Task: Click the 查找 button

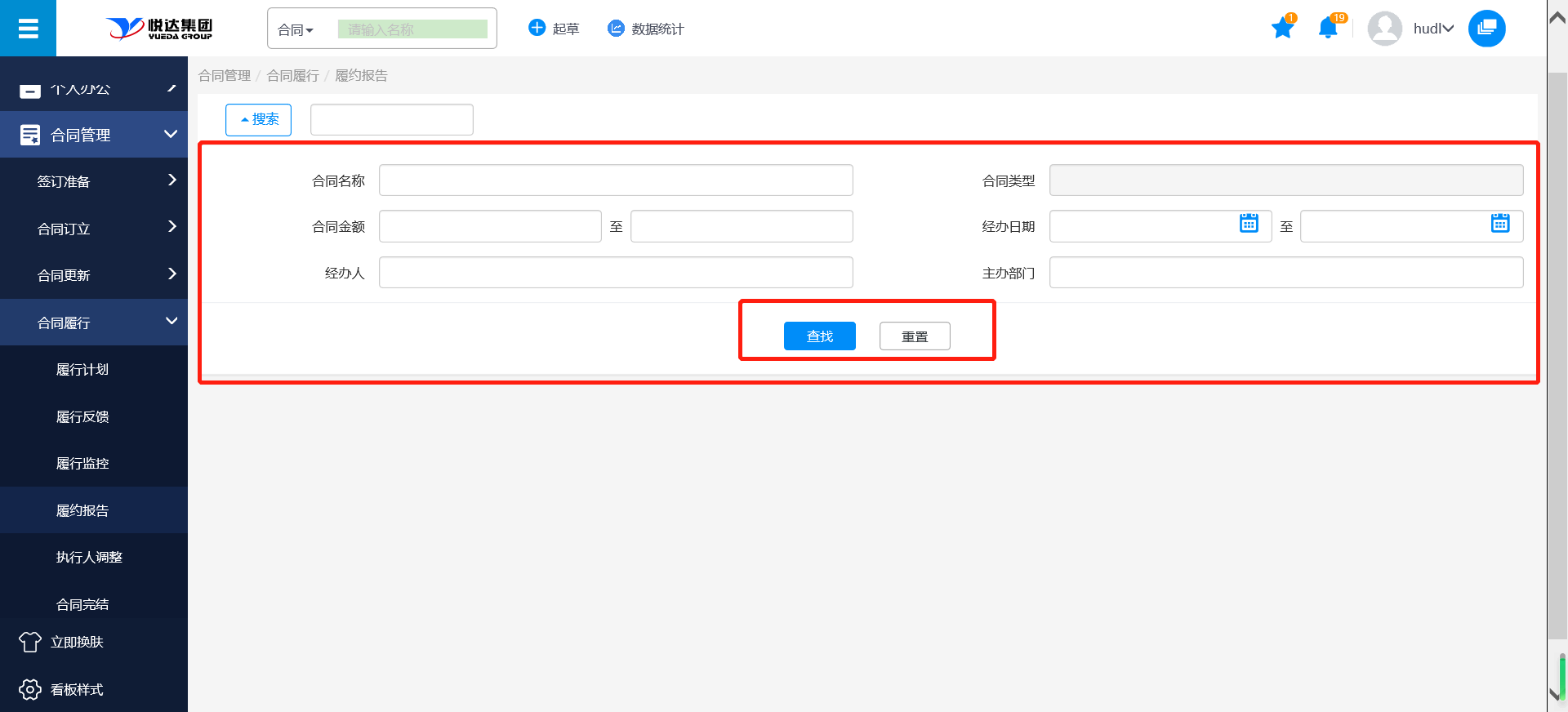Action: pyautogui.click(x=819, y=336)
